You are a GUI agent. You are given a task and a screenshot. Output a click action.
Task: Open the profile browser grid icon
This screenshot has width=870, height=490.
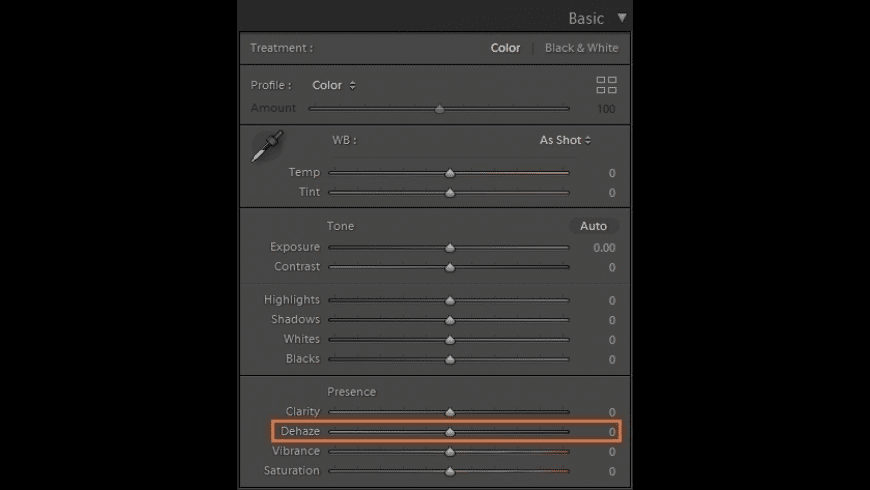point(606,85)
